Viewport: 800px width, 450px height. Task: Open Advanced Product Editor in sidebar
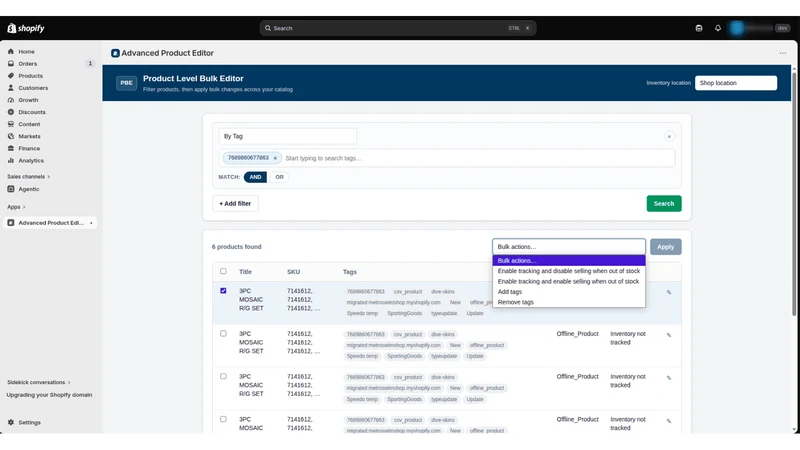coord(50,223)
